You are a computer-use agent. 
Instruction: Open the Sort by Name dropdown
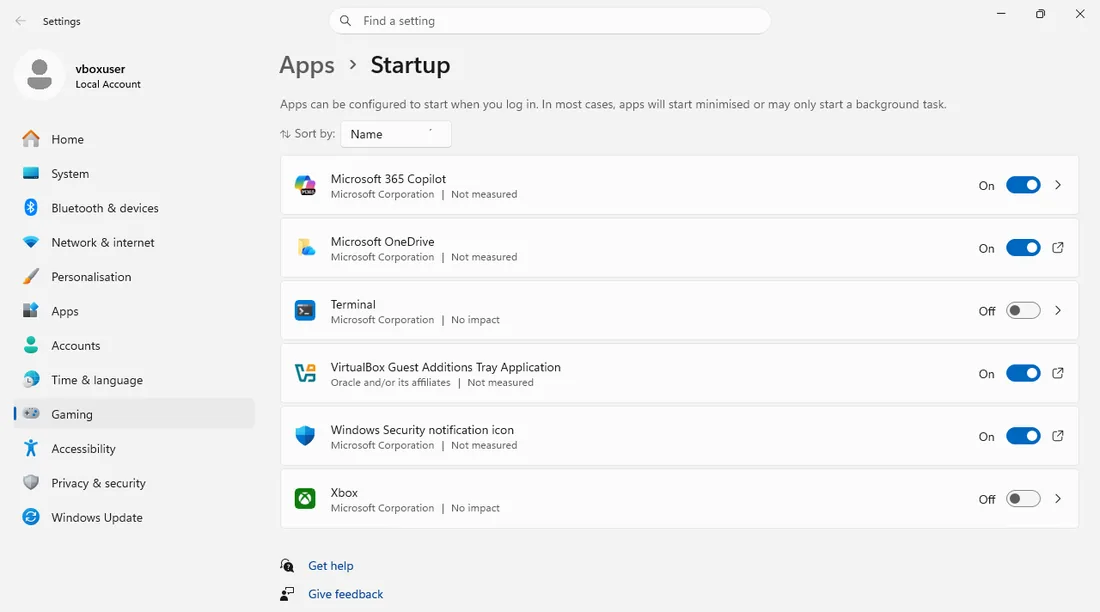click(x=396, y=134)
